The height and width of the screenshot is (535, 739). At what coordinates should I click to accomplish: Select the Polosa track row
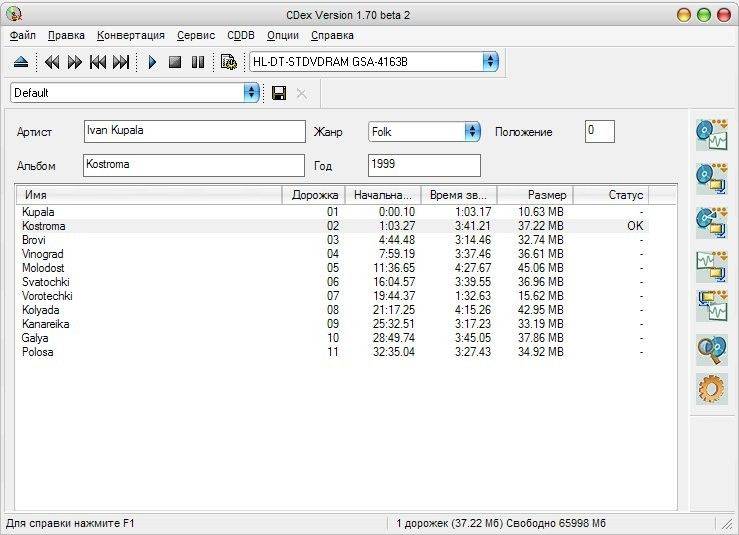point(333,352)
